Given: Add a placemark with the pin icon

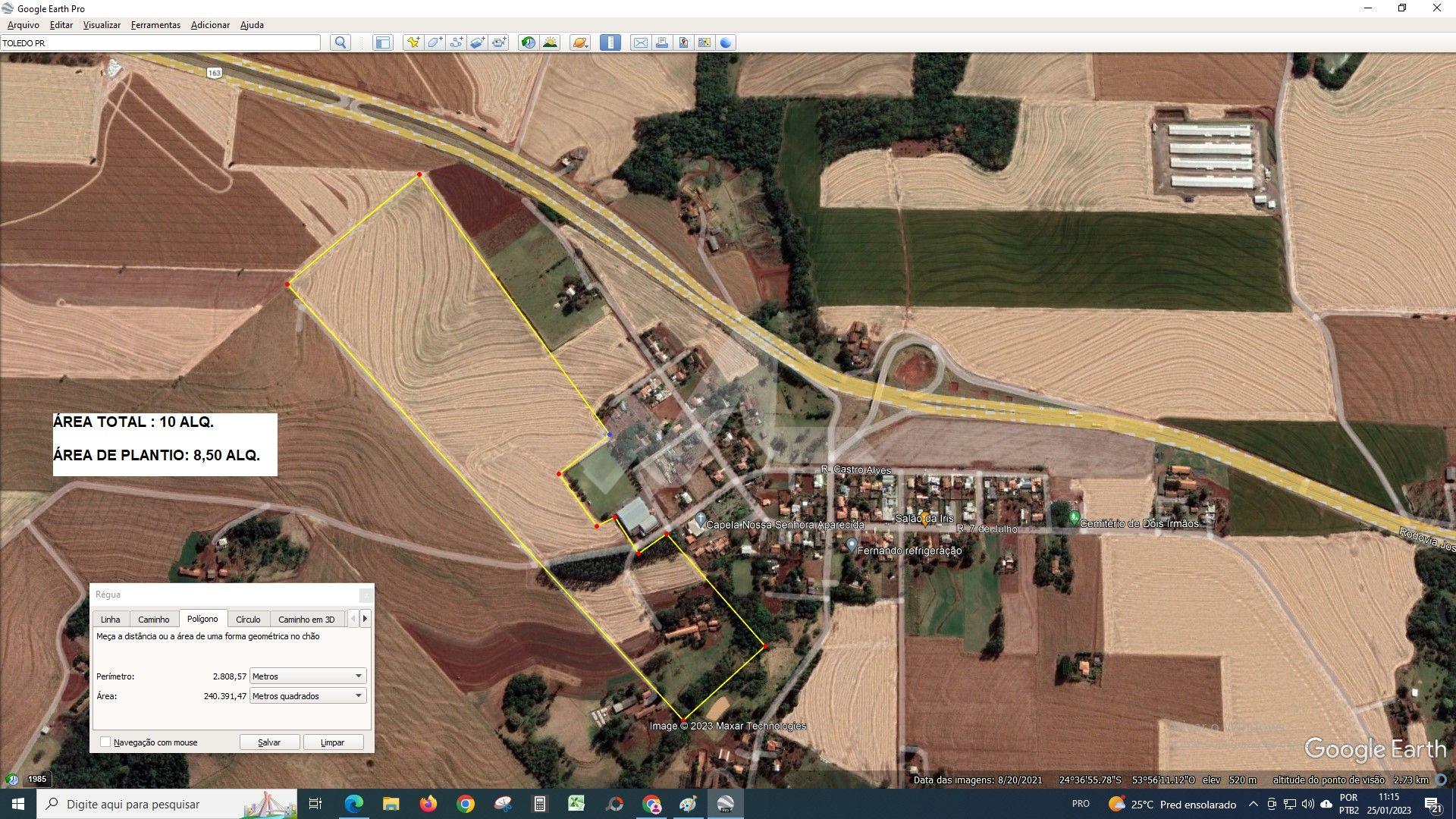Looking at the screenshot, I should (413, 42).
